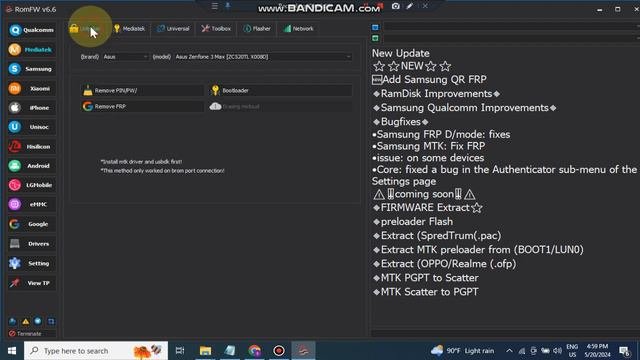Select the Bandicam pencil draw tool
This screenshot has height=360, width=640.
[410, 6]
